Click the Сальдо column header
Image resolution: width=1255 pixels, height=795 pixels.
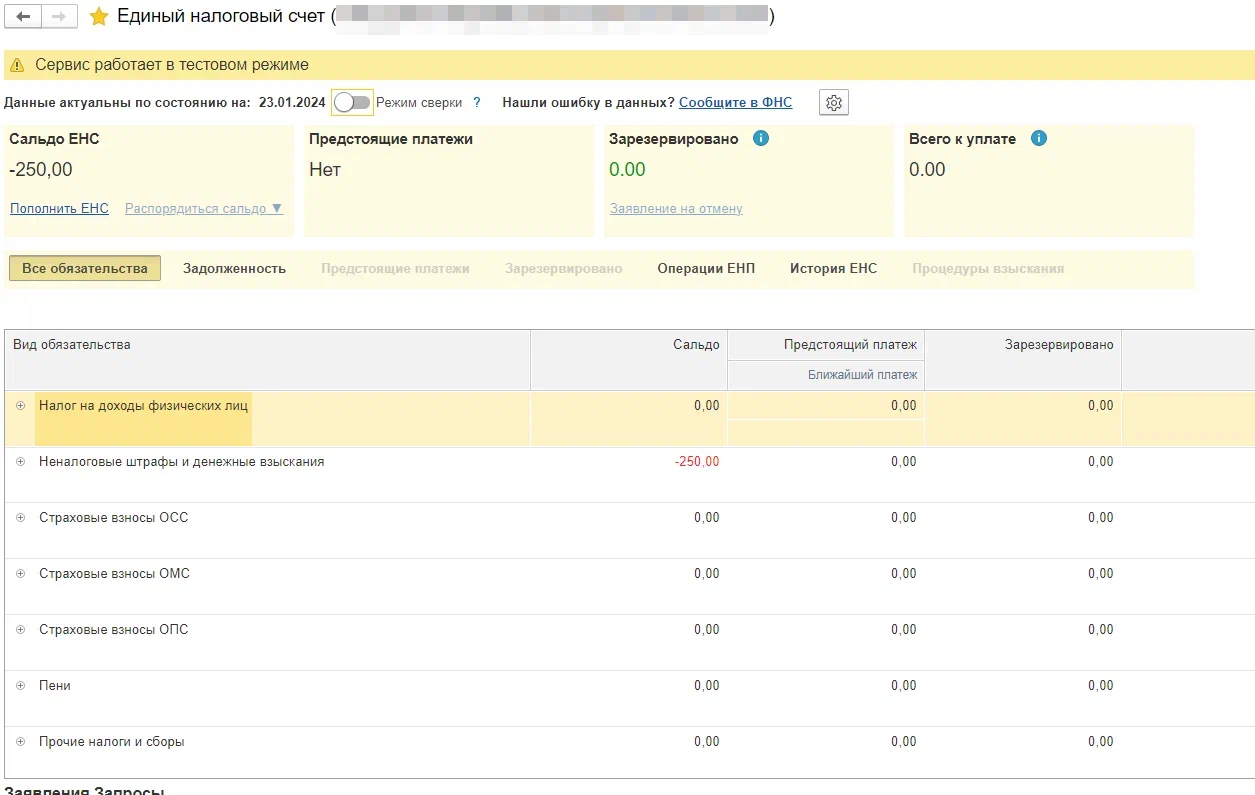click(x=696, y=345)
